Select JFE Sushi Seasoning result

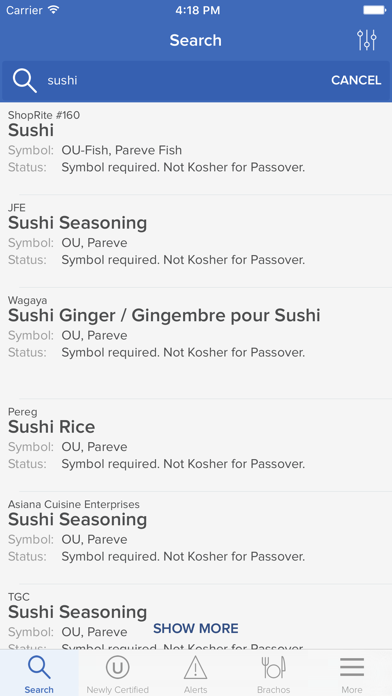[196, 241]
